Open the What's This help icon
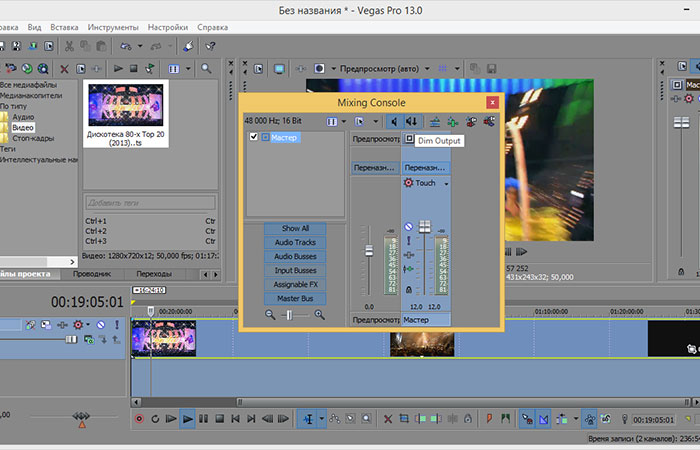 [210, 46]
